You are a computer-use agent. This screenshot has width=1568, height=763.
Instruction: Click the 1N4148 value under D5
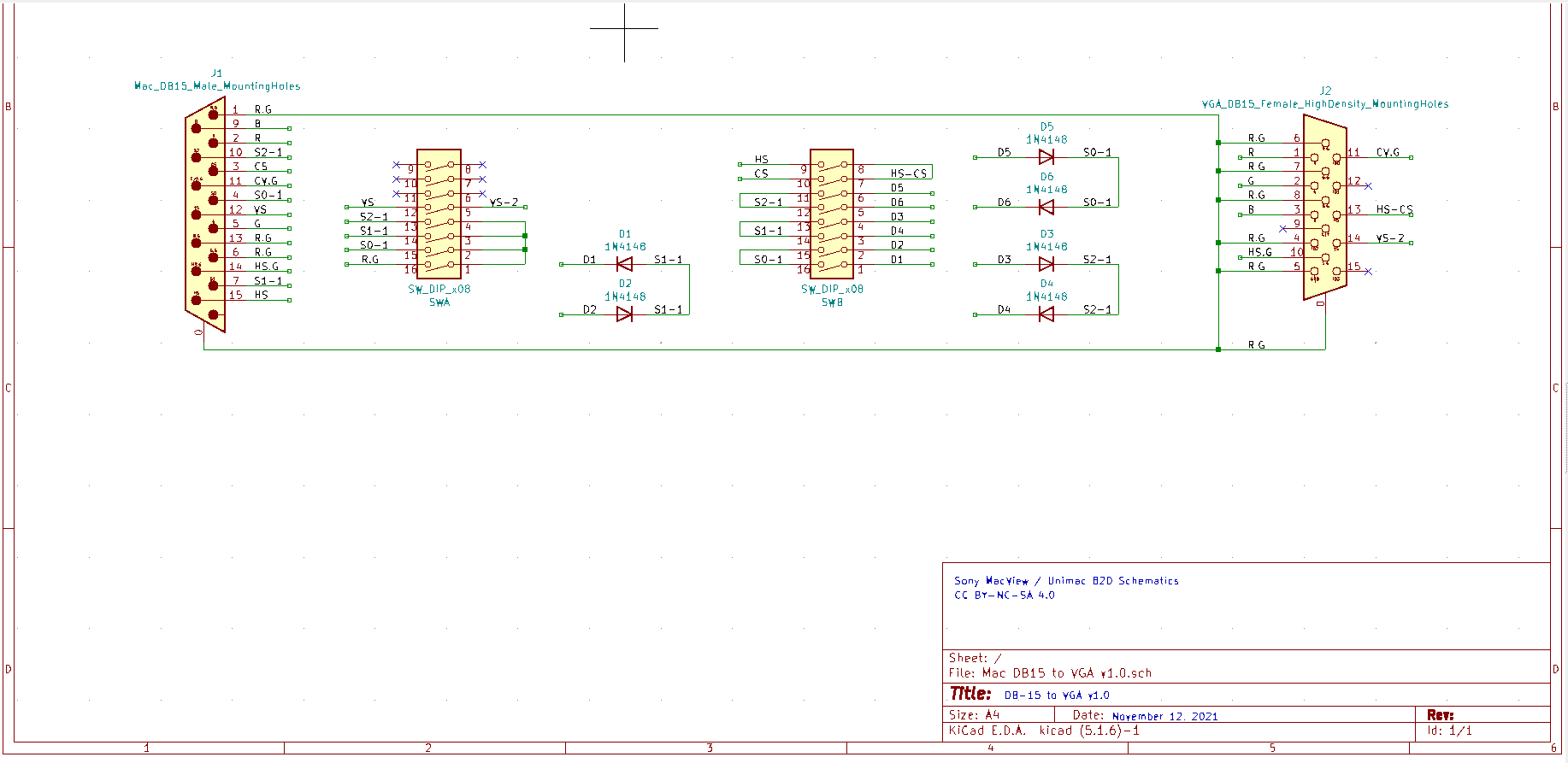pos(1047,139)
